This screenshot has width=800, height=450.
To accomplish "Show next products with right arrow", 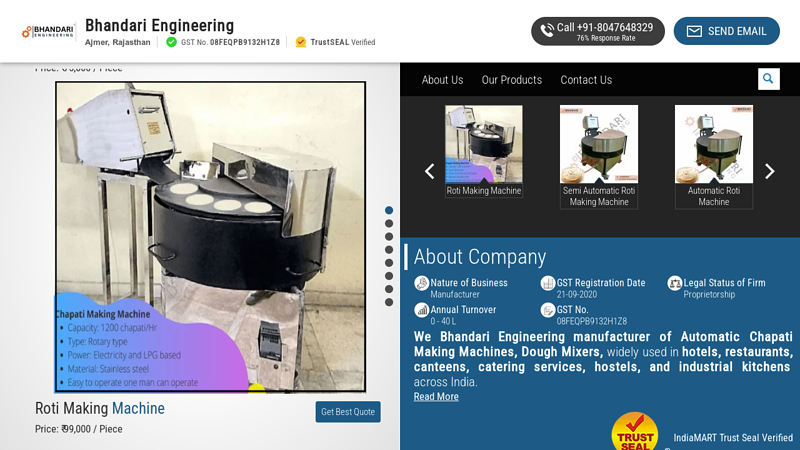I will tap(769, 171).
